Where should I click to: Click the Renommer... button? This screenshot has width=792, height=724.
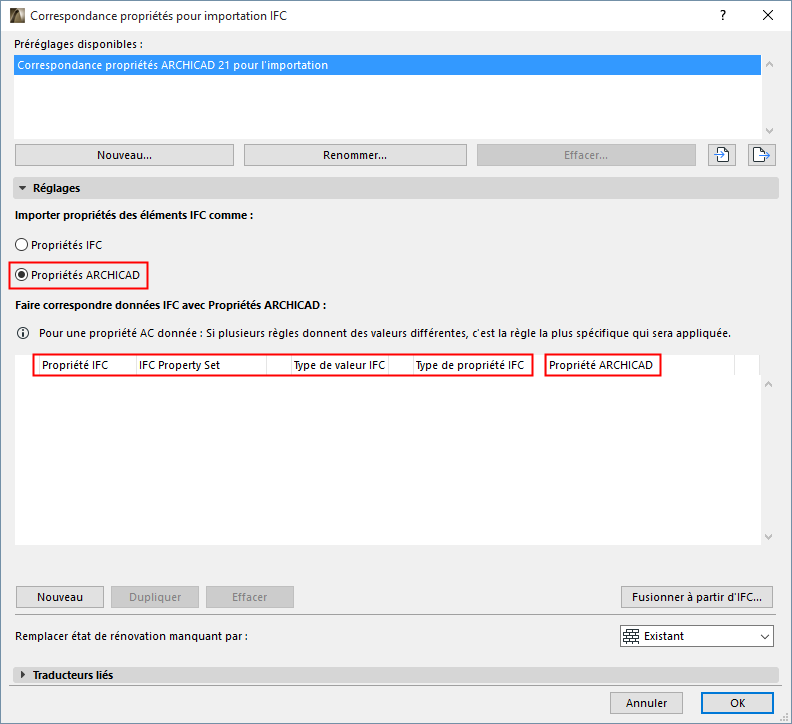355,155
